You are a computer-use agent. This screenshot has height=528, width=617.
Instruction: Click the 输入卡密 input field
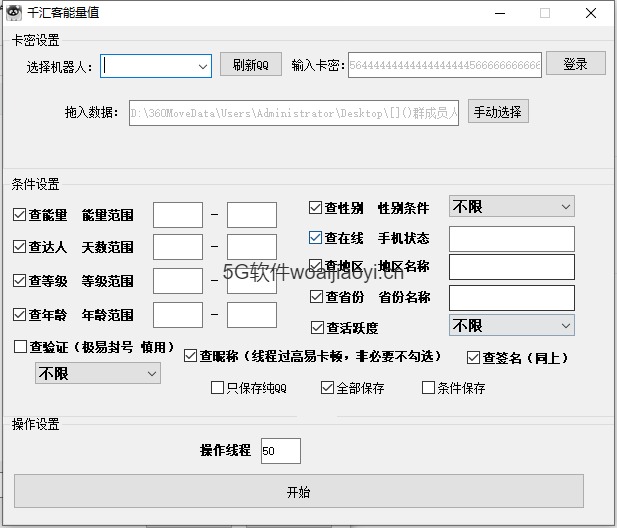(x=445, y=65)
